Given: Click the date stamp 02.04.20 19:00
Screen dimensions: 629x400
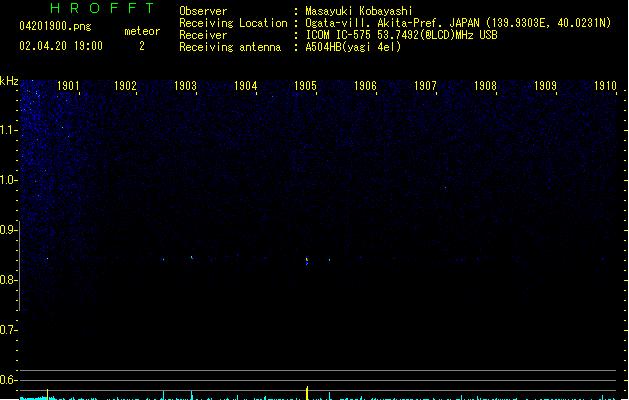Looking at the screenshot, I should [x=61, y=46].
